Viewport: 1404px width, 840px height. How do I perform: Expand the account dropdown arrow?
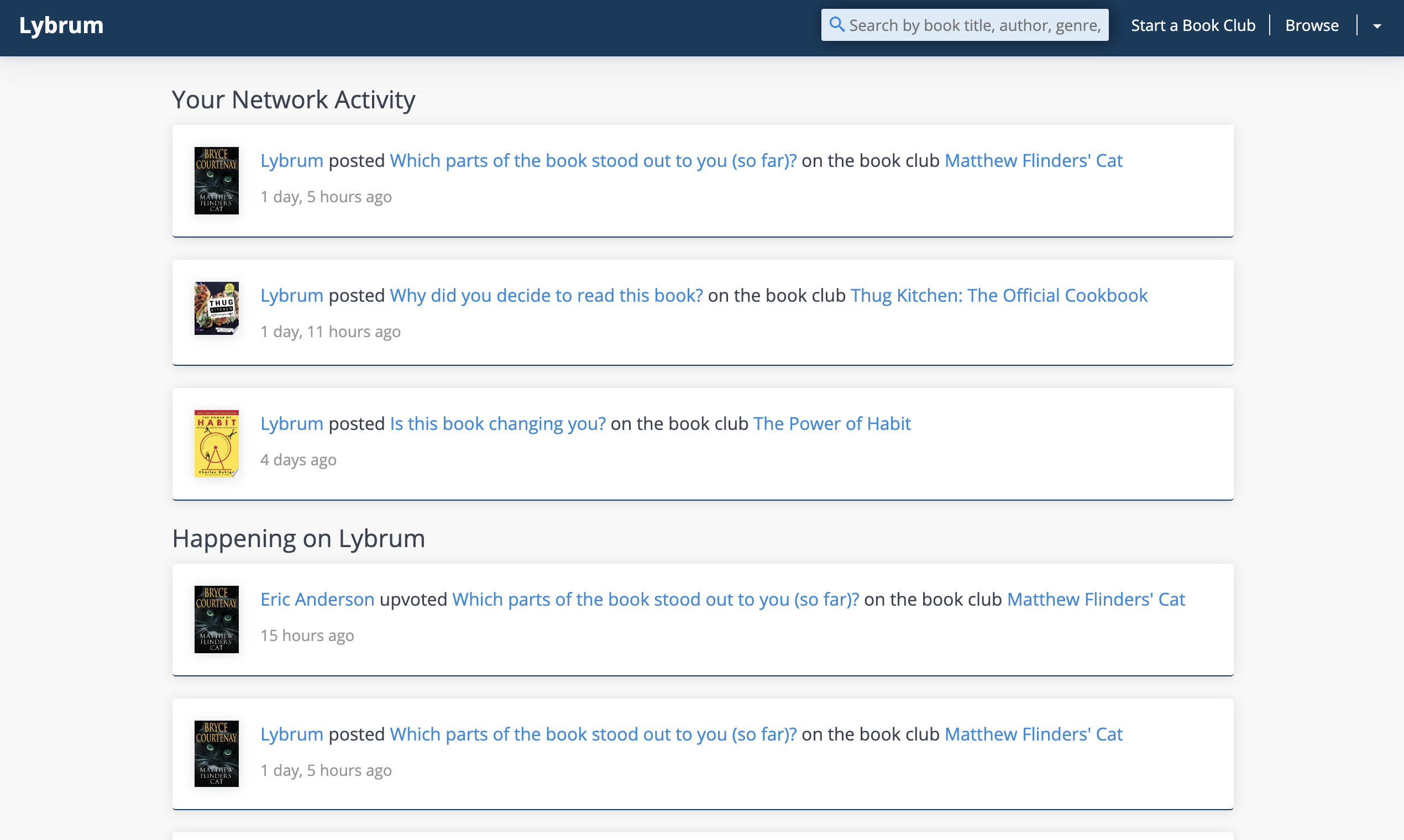(x=1377, y=26)
